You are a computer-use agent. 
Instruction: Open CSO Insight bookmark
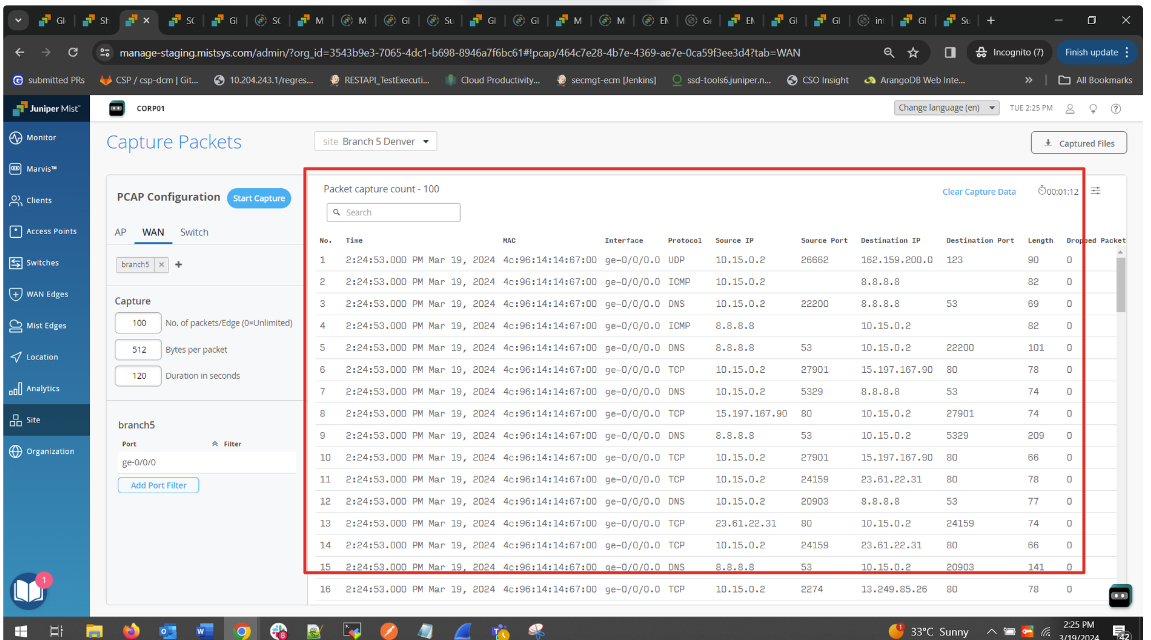817,80
